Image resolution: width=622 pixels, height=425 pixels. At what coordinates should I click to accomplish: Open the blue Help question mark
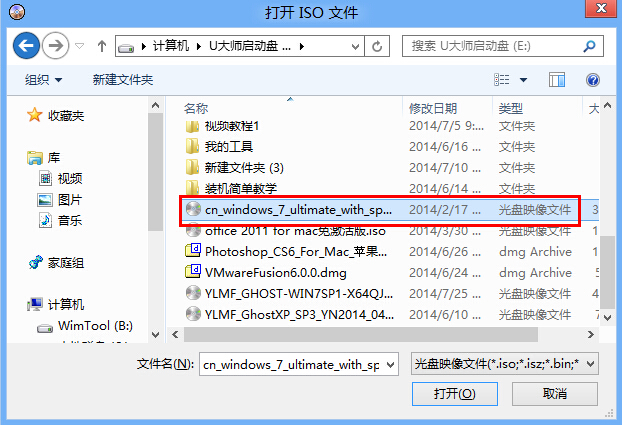593,80
